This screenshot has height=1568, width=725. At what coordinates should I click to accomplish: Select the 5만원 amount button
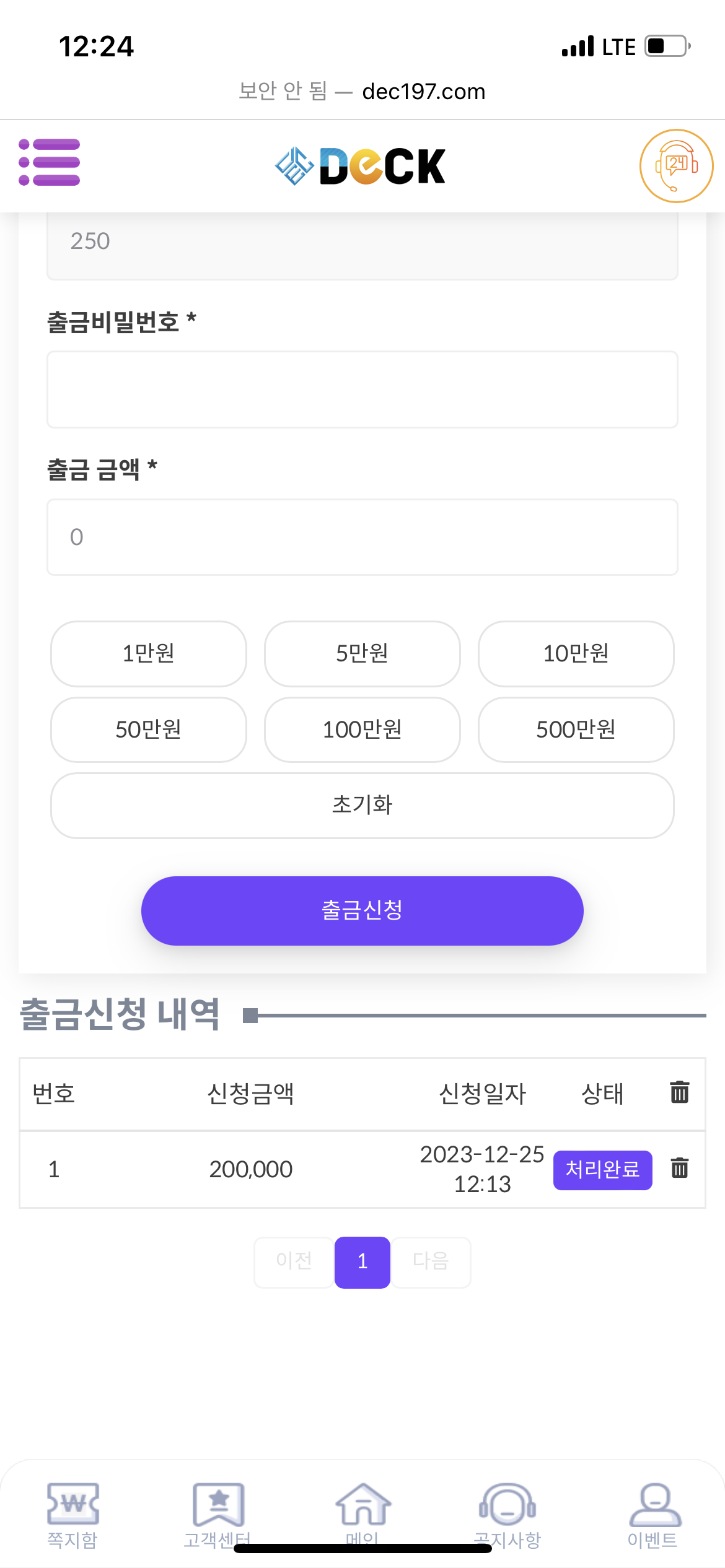click(x=362, y=653)
